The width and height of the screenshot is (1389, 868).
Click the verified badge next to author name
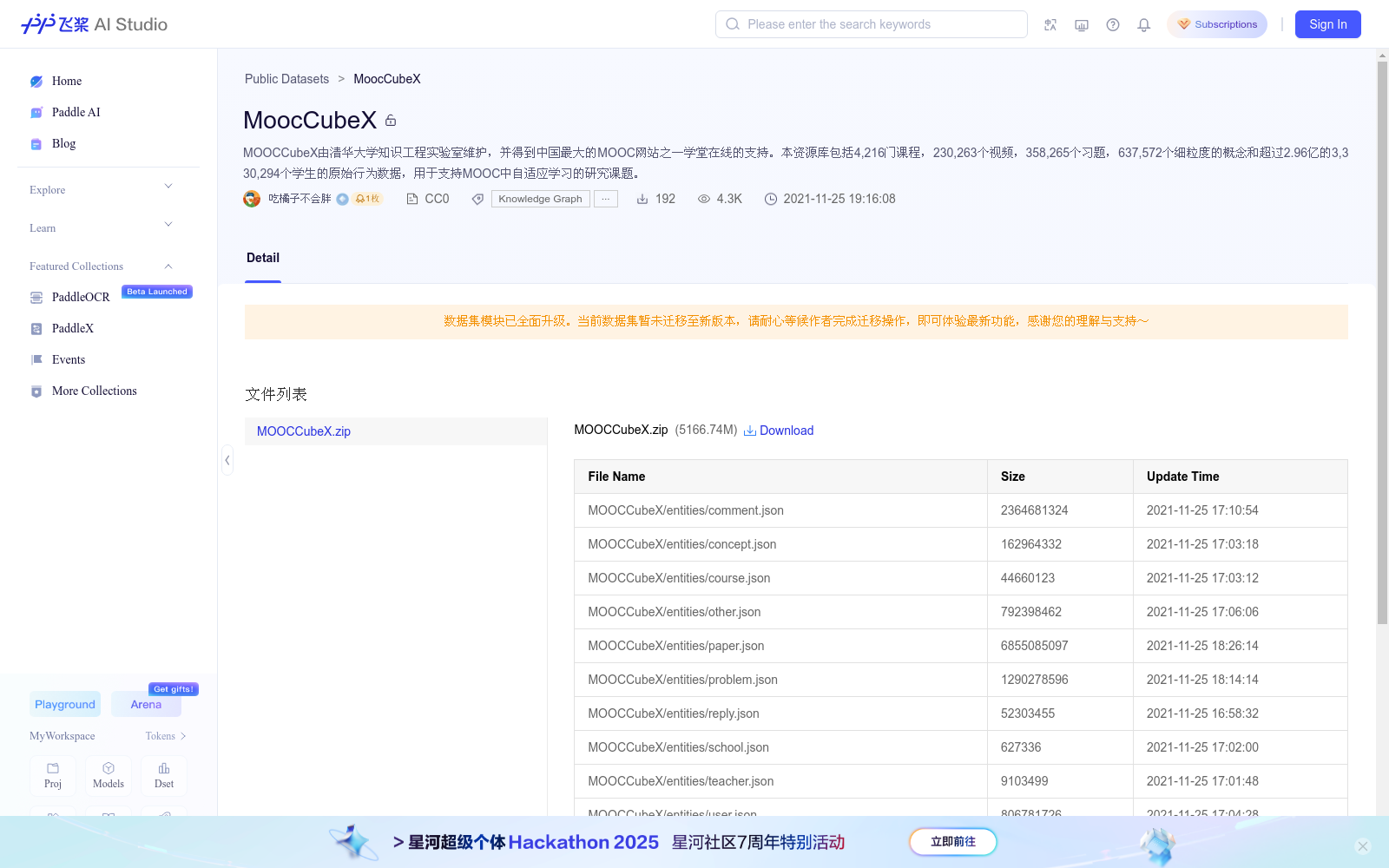click(343, 199)
